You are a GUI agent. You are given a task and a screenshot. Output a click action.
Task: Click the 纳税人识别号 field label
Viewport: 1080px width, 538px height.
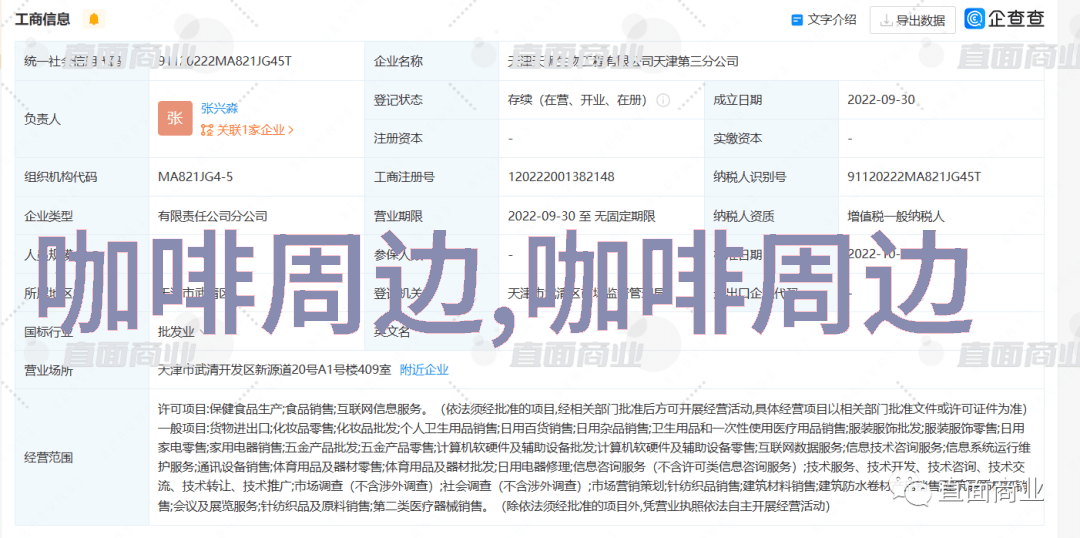coord(749,177)
